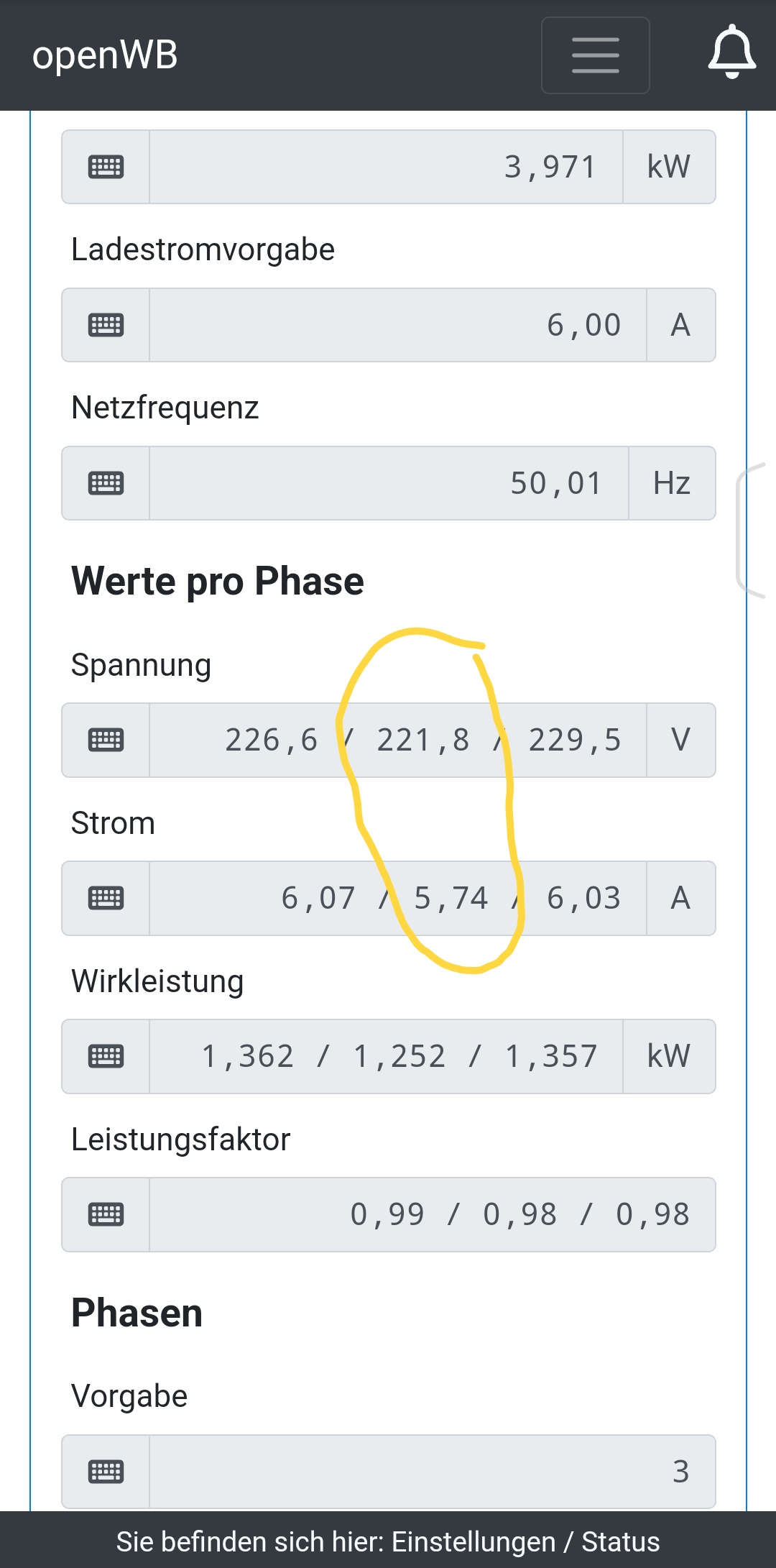Image resolution: width=776 pixels, height=1568 pixels.
Task: Click the Wirkleistung per-phase values field
Action: [386, 1056]
